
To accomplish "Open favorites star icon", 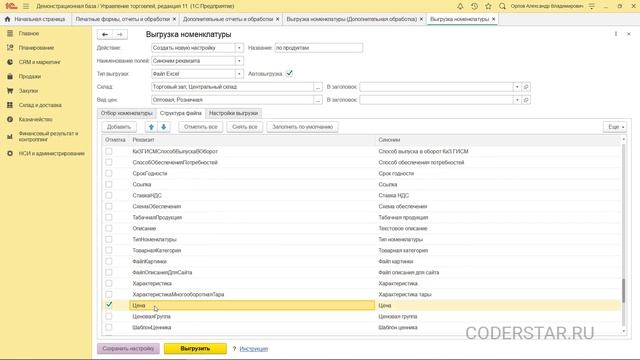I will point(488,6).
